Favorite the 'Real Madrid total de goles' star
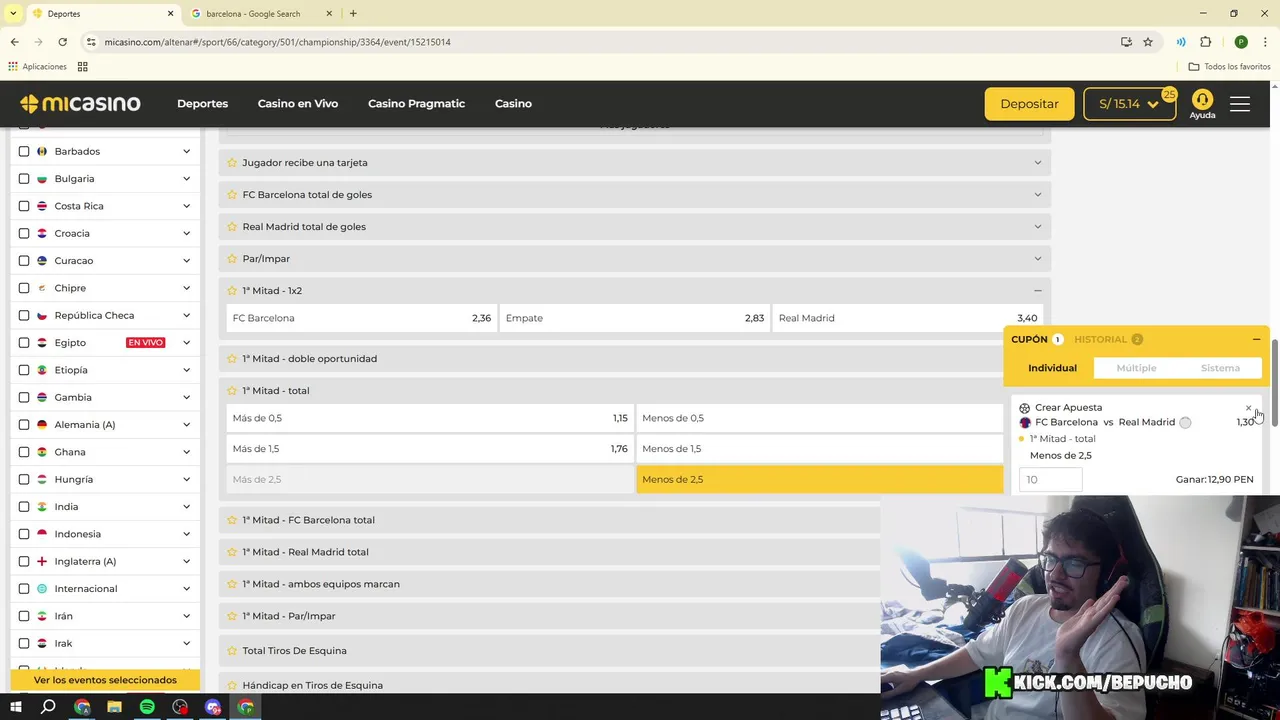 pyautogui.click(x=232, y=226)
